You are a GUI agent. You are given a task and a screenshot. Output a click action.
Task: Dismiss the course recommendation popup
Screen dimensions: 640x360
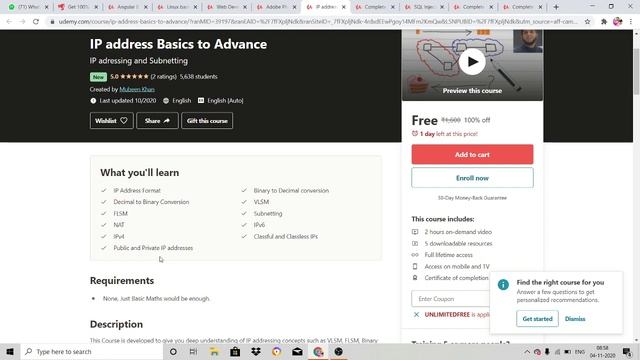pos(575,319)
